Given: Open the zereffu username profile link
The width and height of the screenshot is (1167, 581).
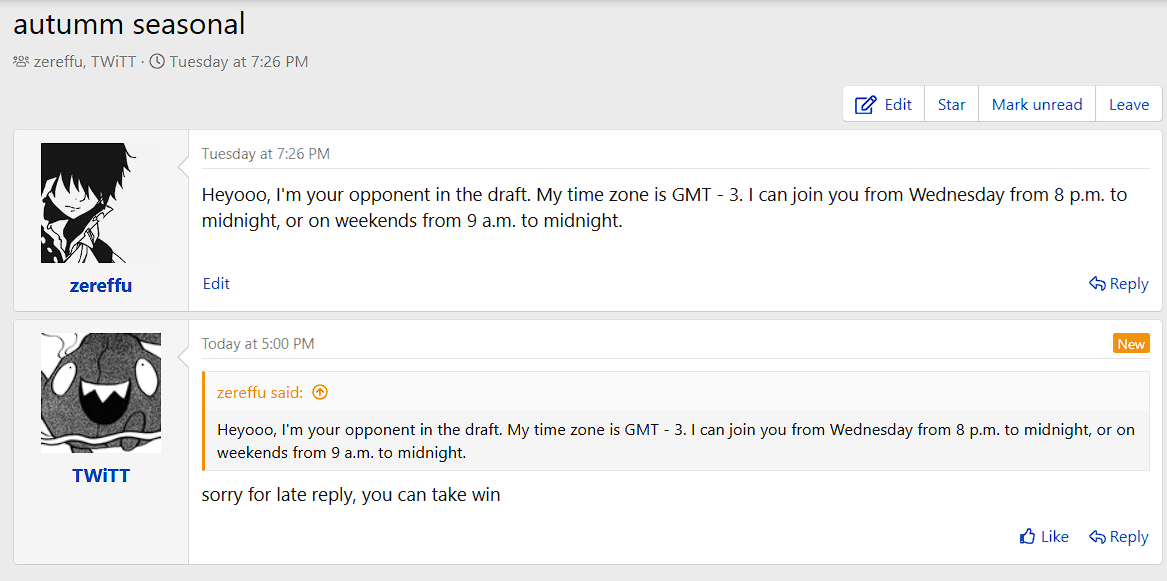Looking at the screenshot, I should tap(101, 286).
